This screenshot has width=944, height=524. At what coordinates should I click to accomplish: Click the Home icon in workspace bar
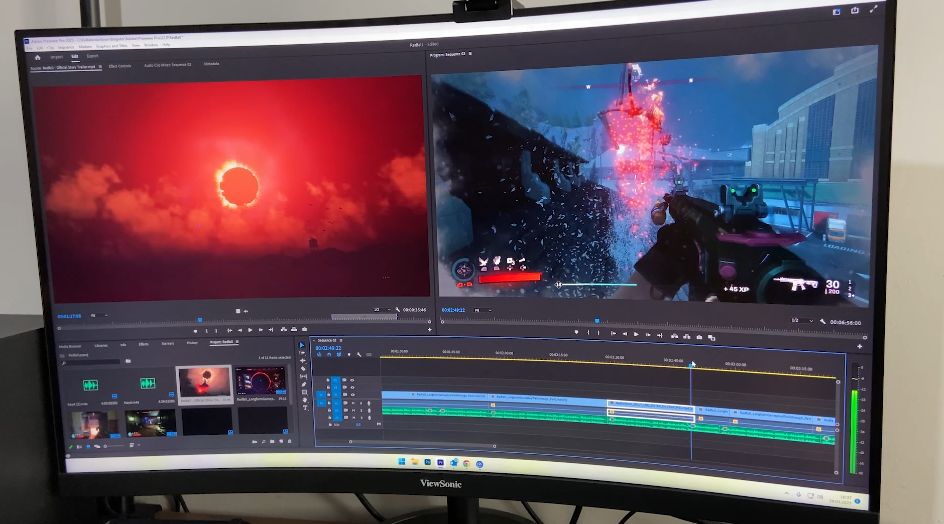[x=37, y=57]
